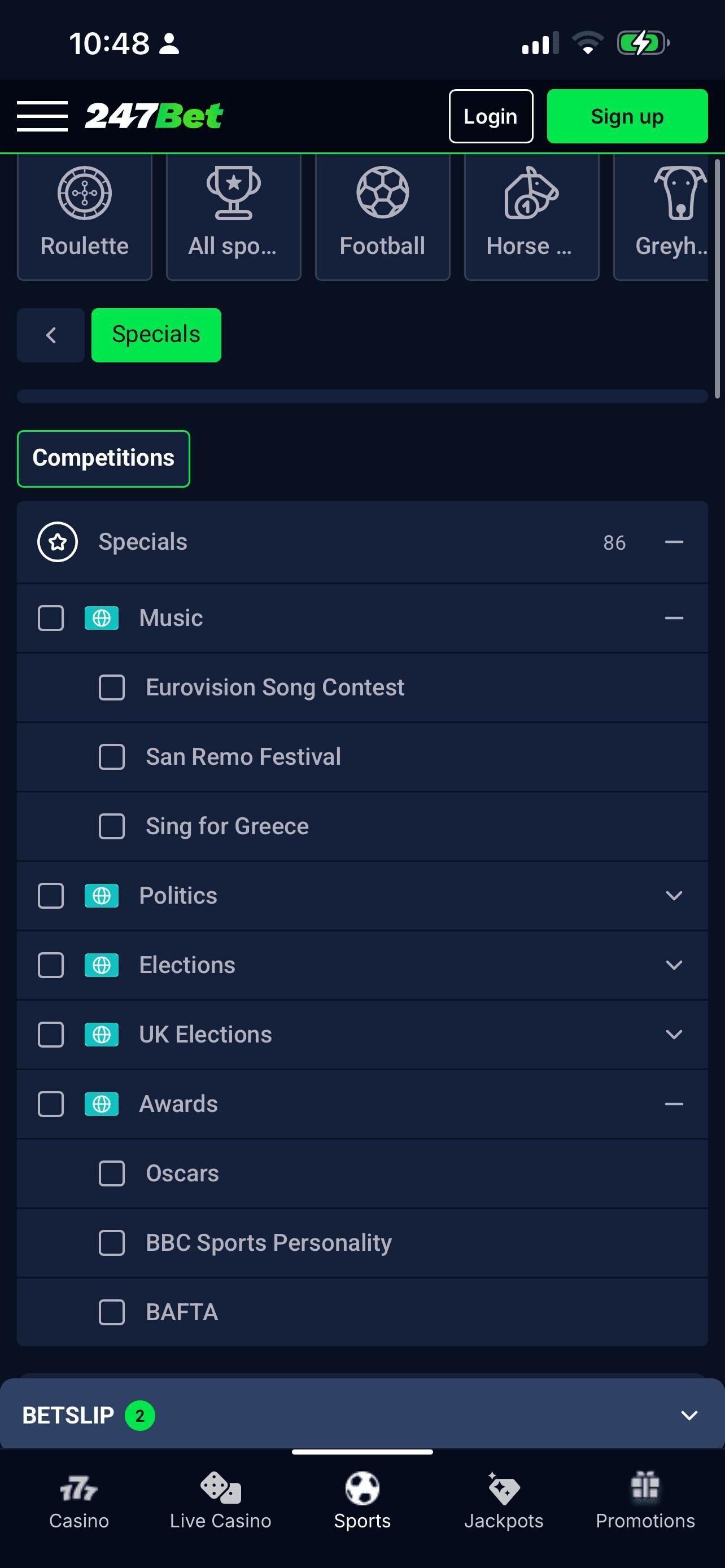Open Horse racing icon tile
This screenshot has width=725, height=1568.
[x=531, y=193]
